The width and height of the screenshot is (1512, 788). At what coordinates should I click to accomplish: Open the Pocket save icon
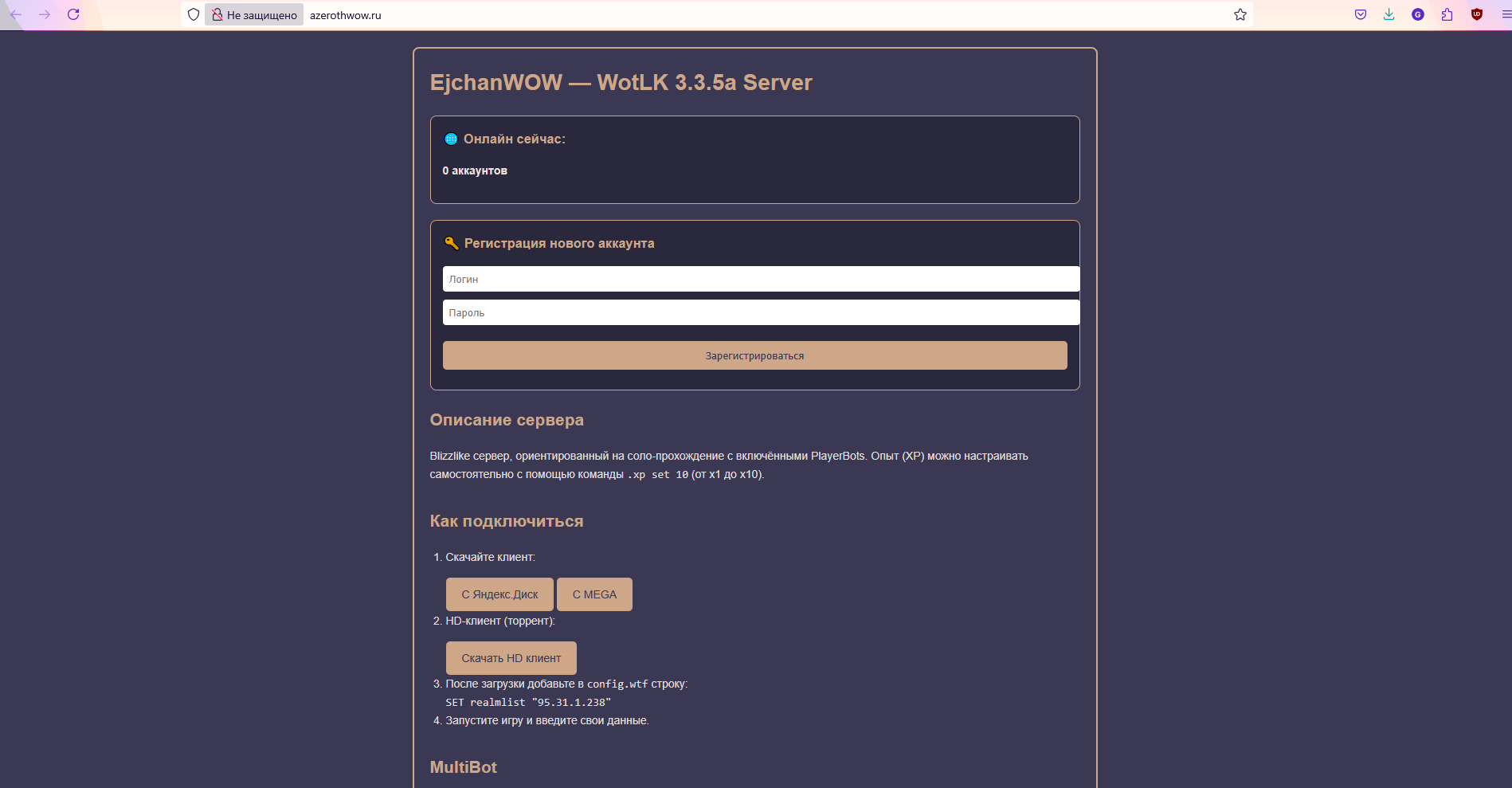click(x=1361, y=14)
